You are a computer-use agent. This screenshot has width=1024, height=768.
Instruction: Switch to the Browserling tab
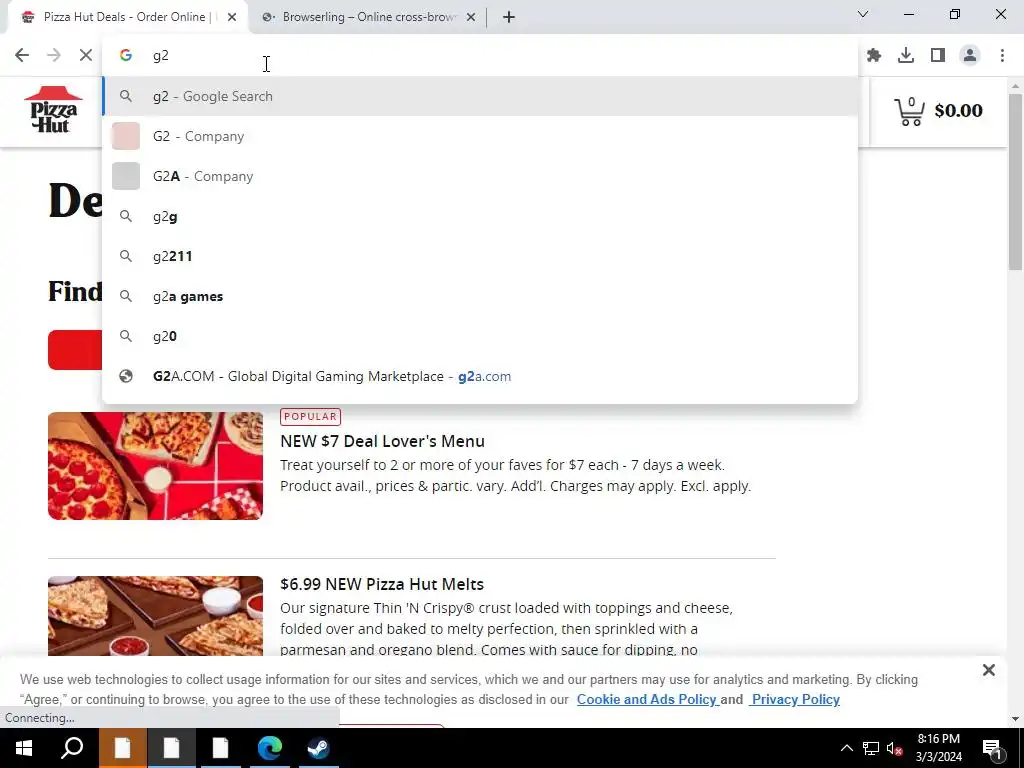coord(369,17)
